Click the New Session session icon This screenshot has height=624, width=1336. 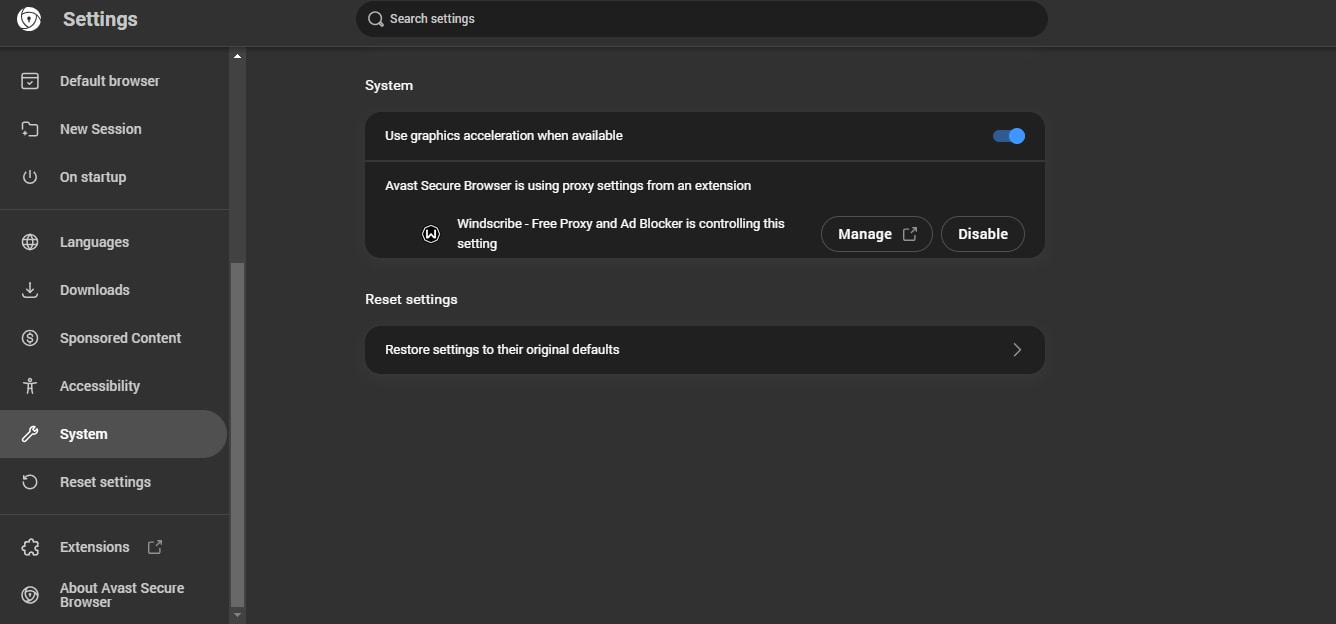30,129
